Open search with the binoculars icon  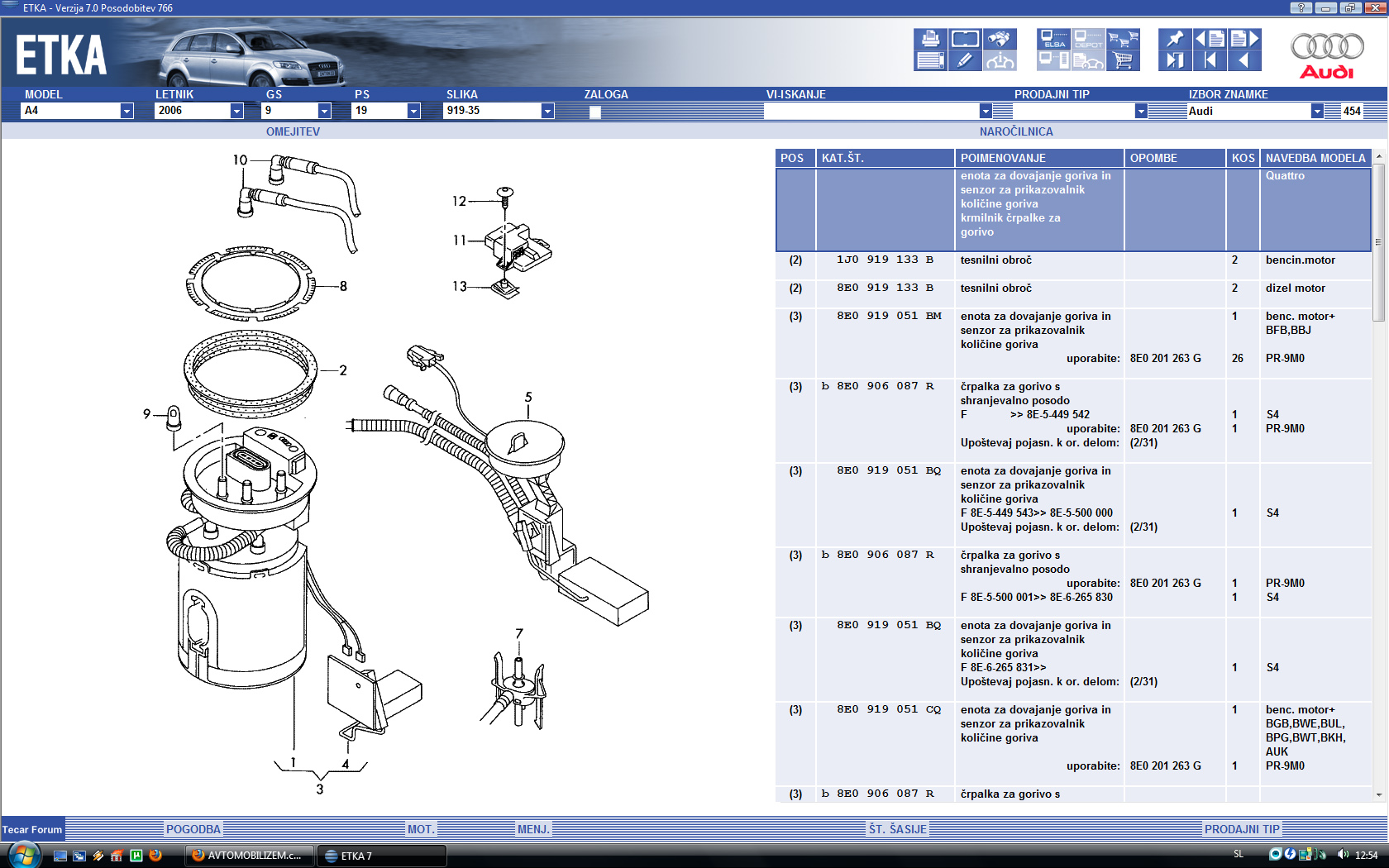(1000, 39)
